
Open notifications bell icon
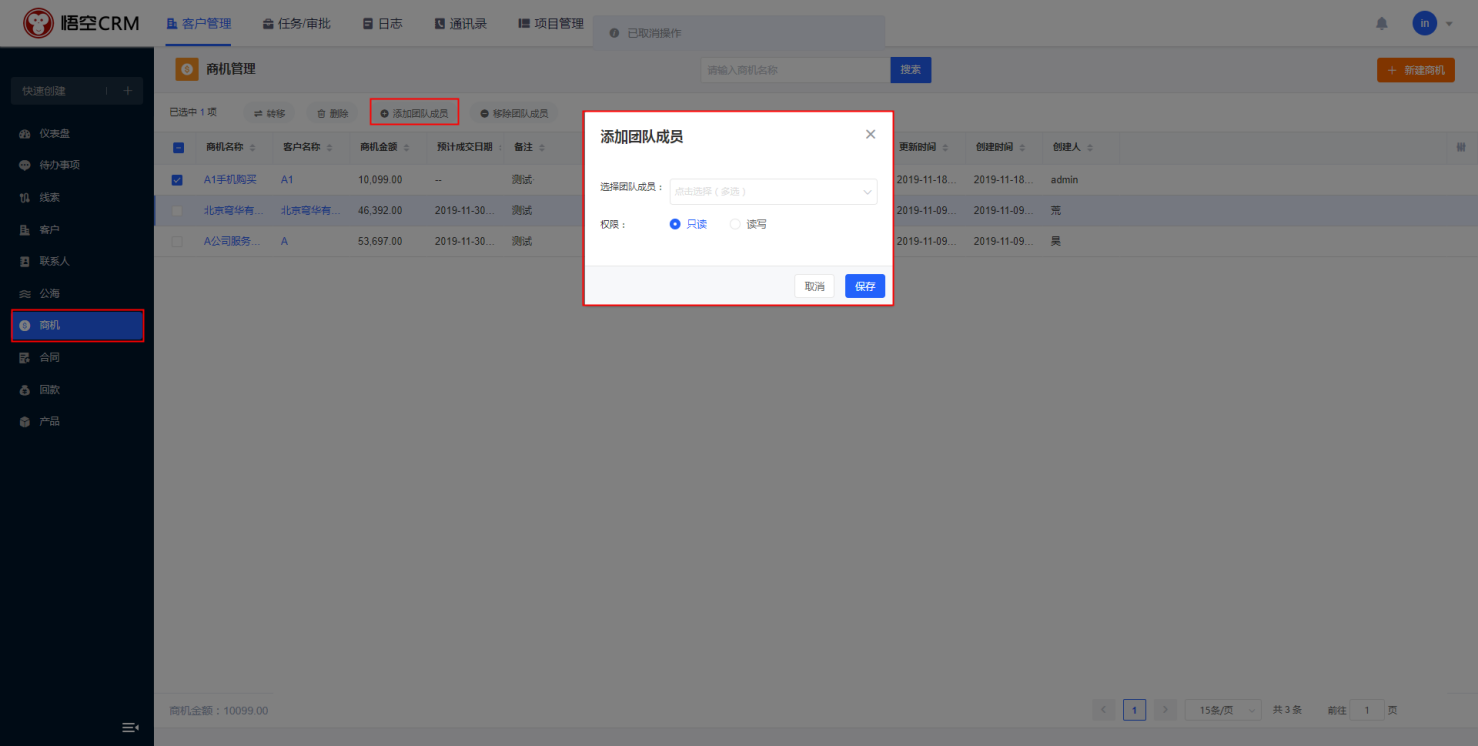(x=1382, y=23)
